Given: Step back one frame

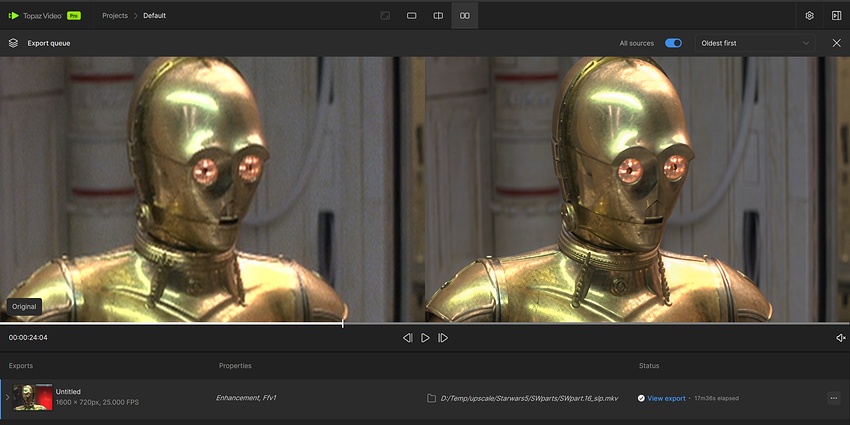Looking at the screenshot, I should coord(408,338).
